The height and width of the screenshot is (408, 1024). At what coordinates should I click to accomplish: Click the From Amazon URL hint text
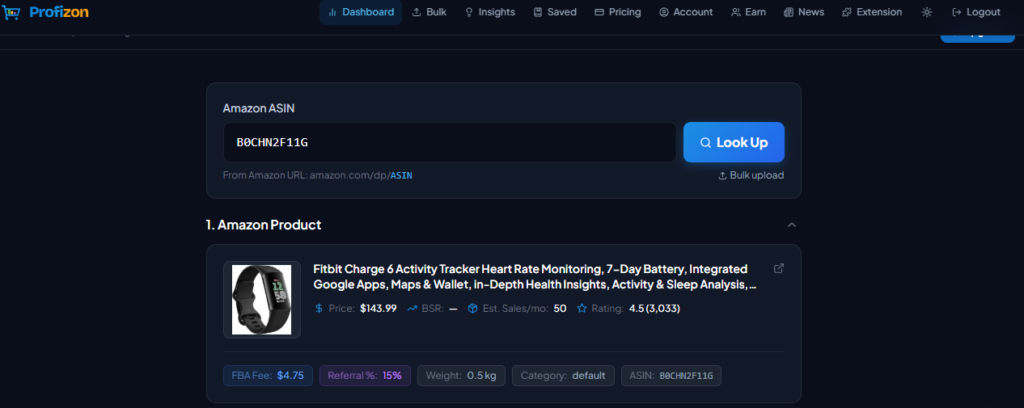click(x=317, y=176)
